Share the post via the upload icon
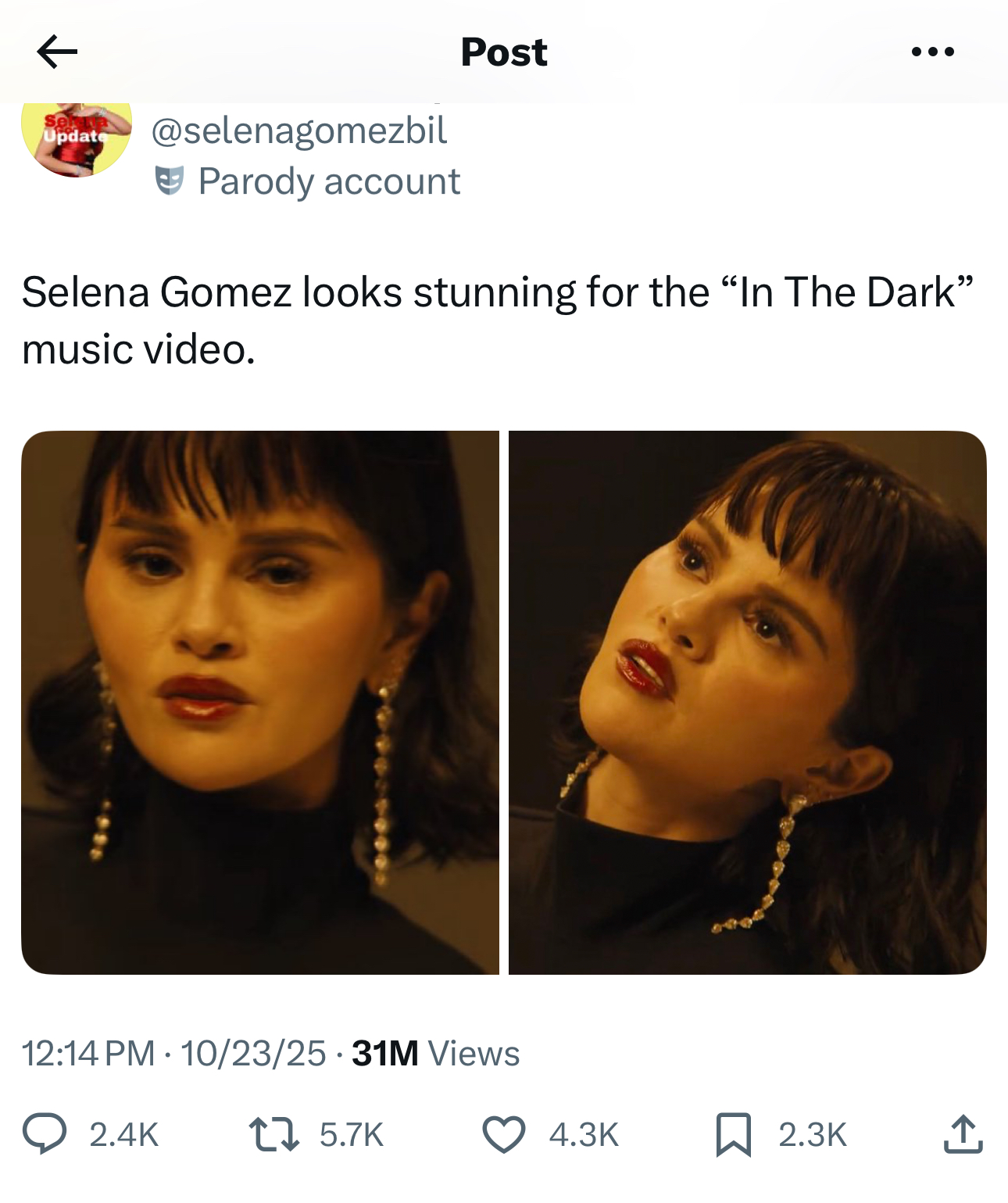Viewport: 1008px width, 1203px height. click(963, 1134)
